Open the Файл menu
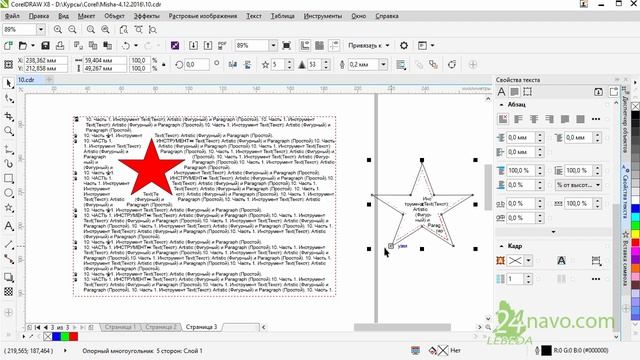This screenshot has height=360, width=640. pos(12,16)
